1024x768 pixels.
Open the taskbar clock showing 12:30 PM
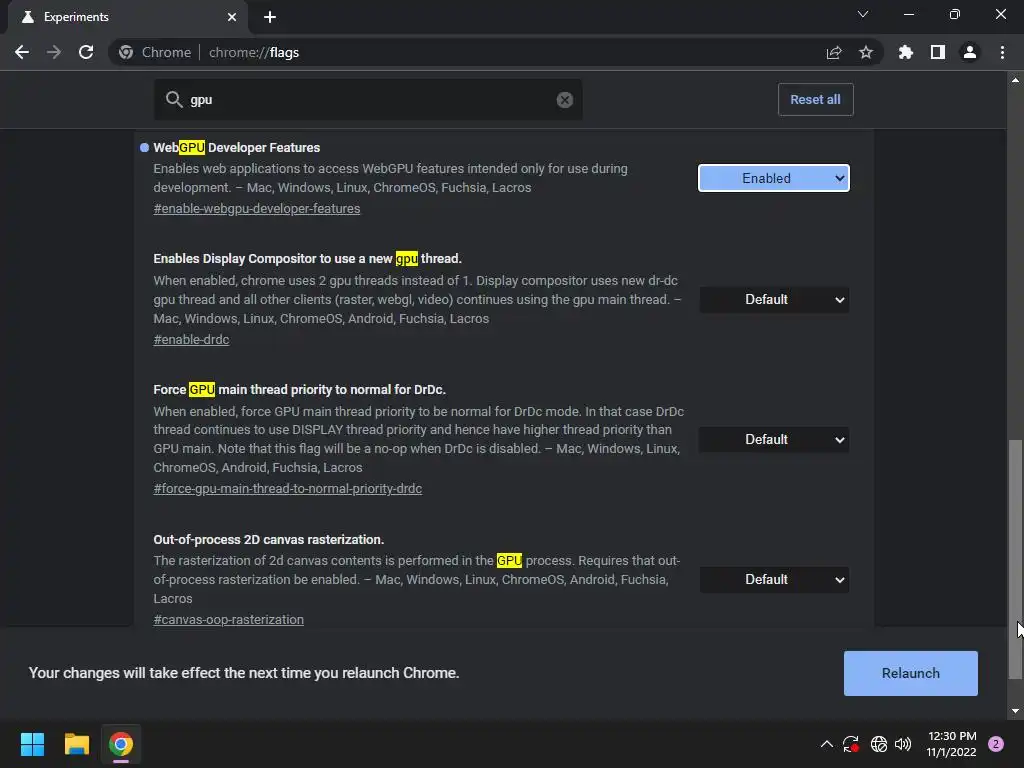coord(952,744)
